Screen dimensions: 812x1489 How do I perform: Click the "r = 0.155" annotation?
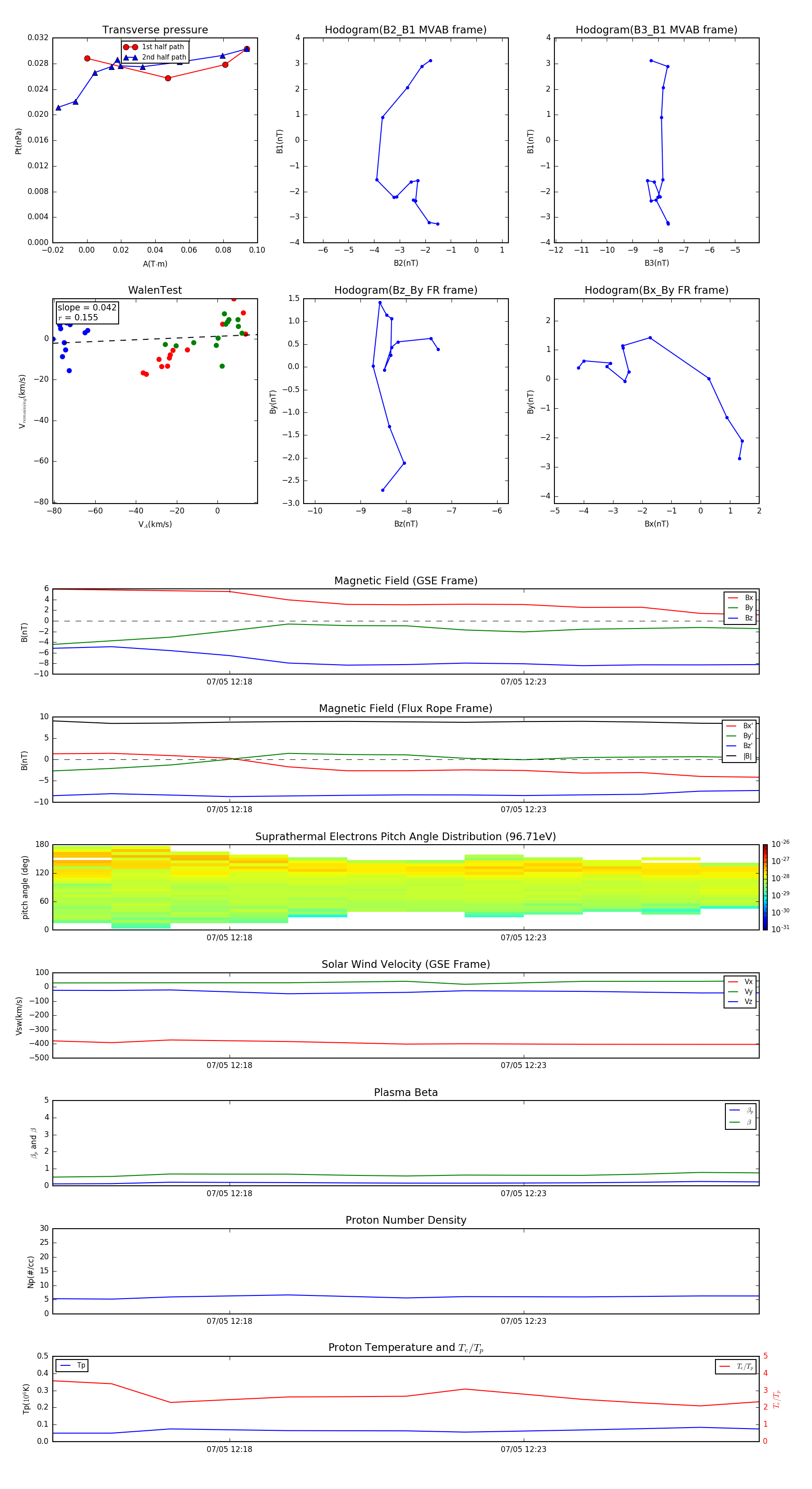pyautogui.click(x=78, y=317)
